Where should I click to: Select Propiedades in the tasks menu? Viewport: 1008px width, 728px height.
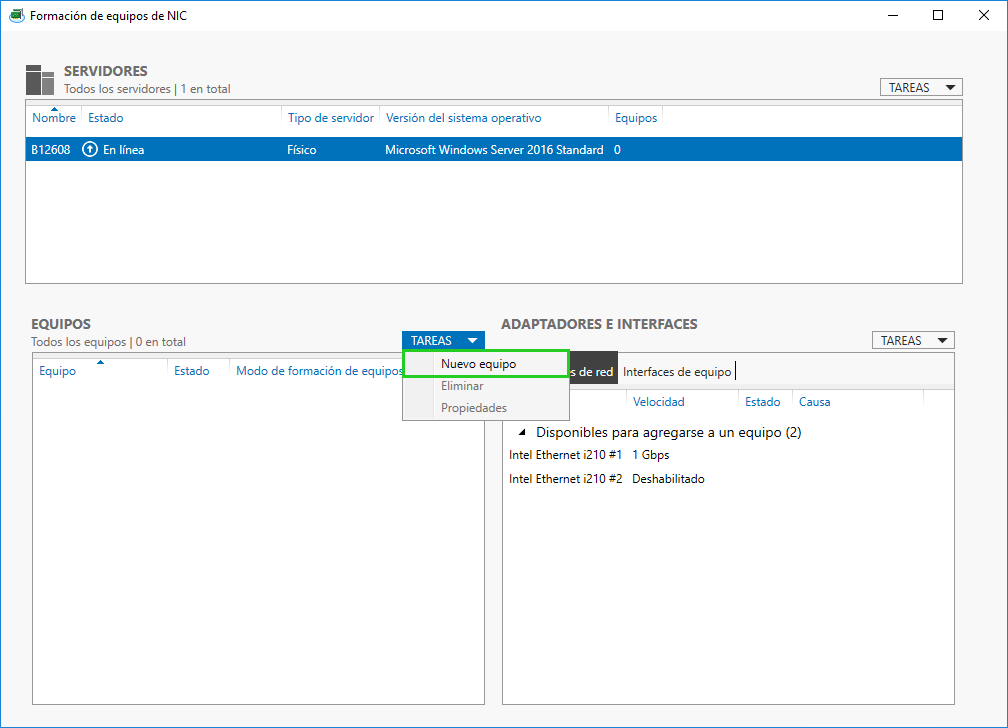point(486,408)
